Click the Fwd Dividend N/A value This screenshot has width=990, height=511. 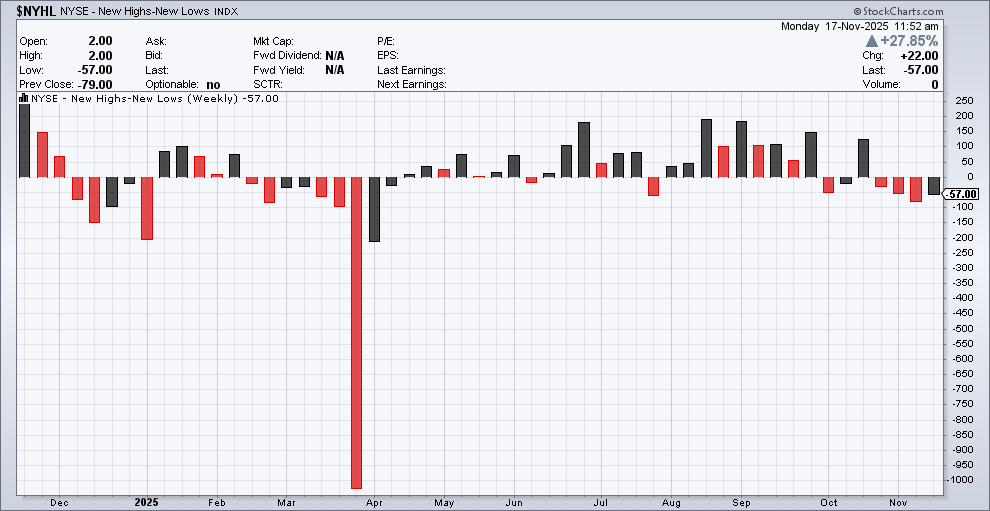pos(334,55)
